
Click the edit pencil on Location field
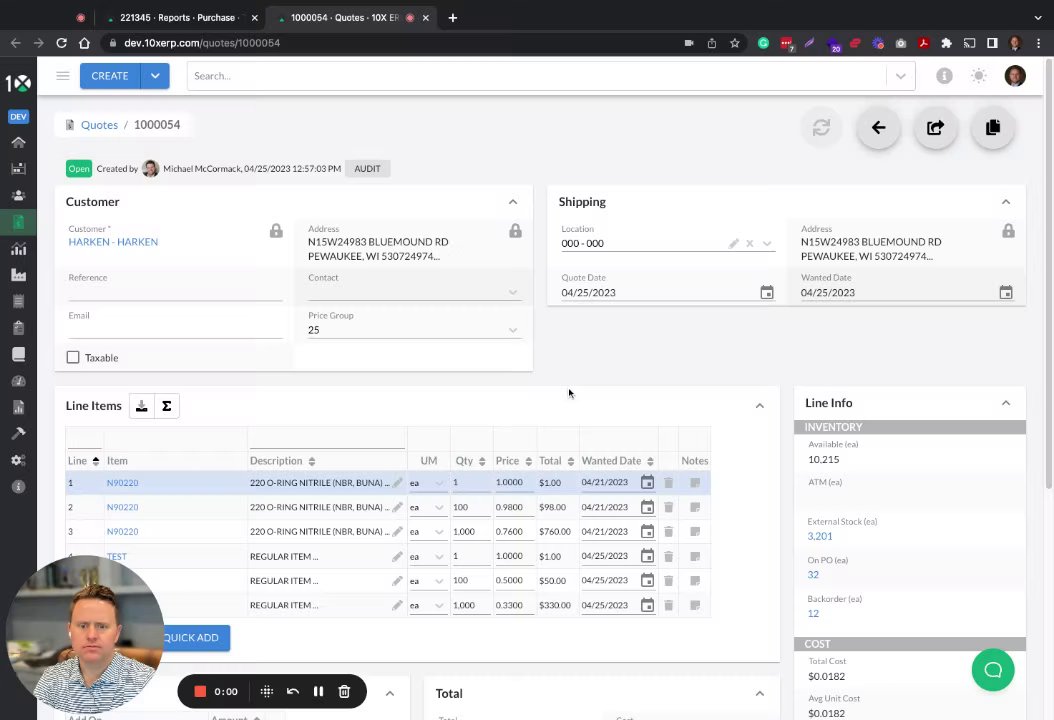click(734, 243)
